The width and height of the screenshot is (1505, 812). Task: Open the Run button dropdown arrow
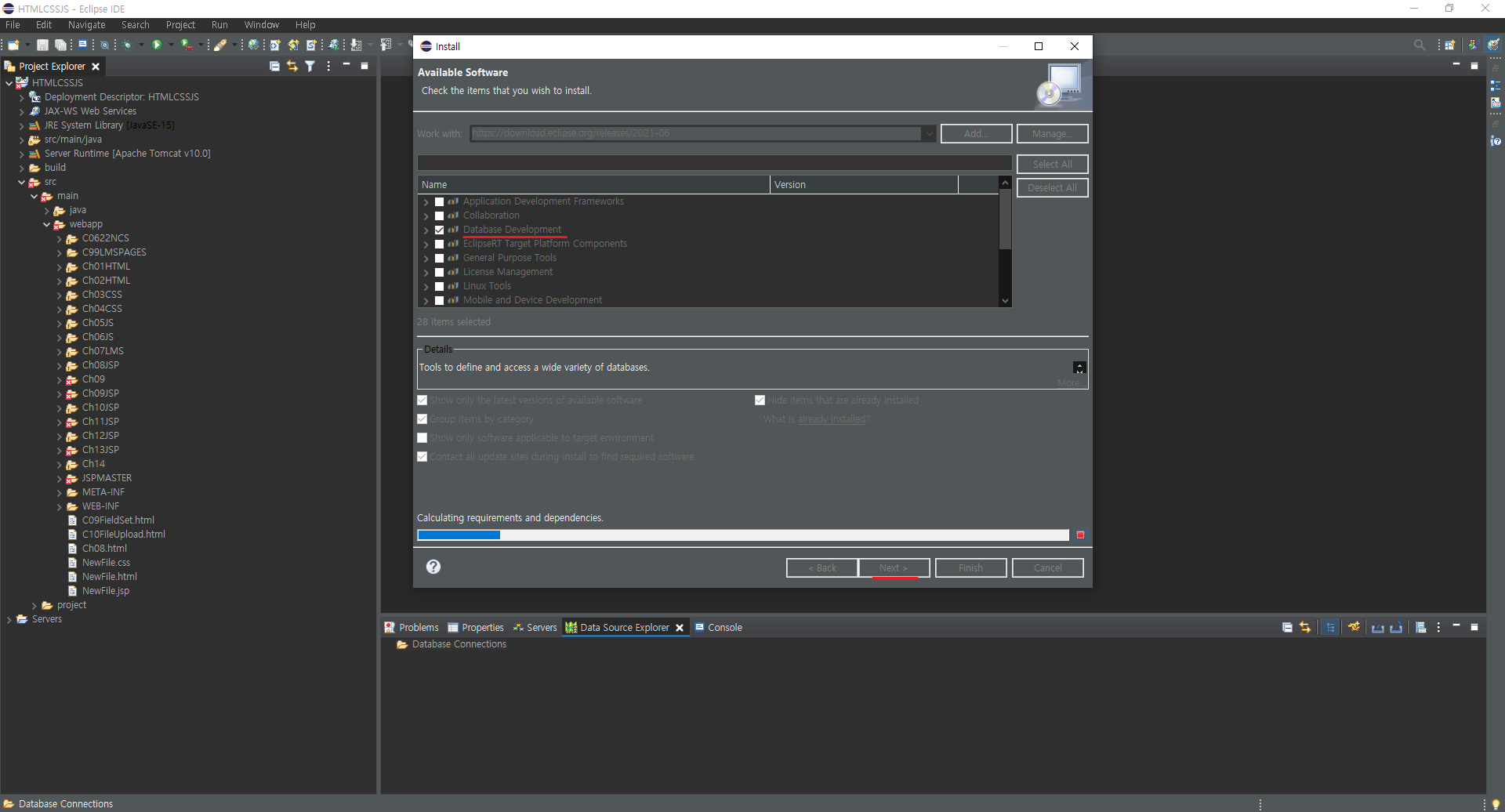click(170, 45)
